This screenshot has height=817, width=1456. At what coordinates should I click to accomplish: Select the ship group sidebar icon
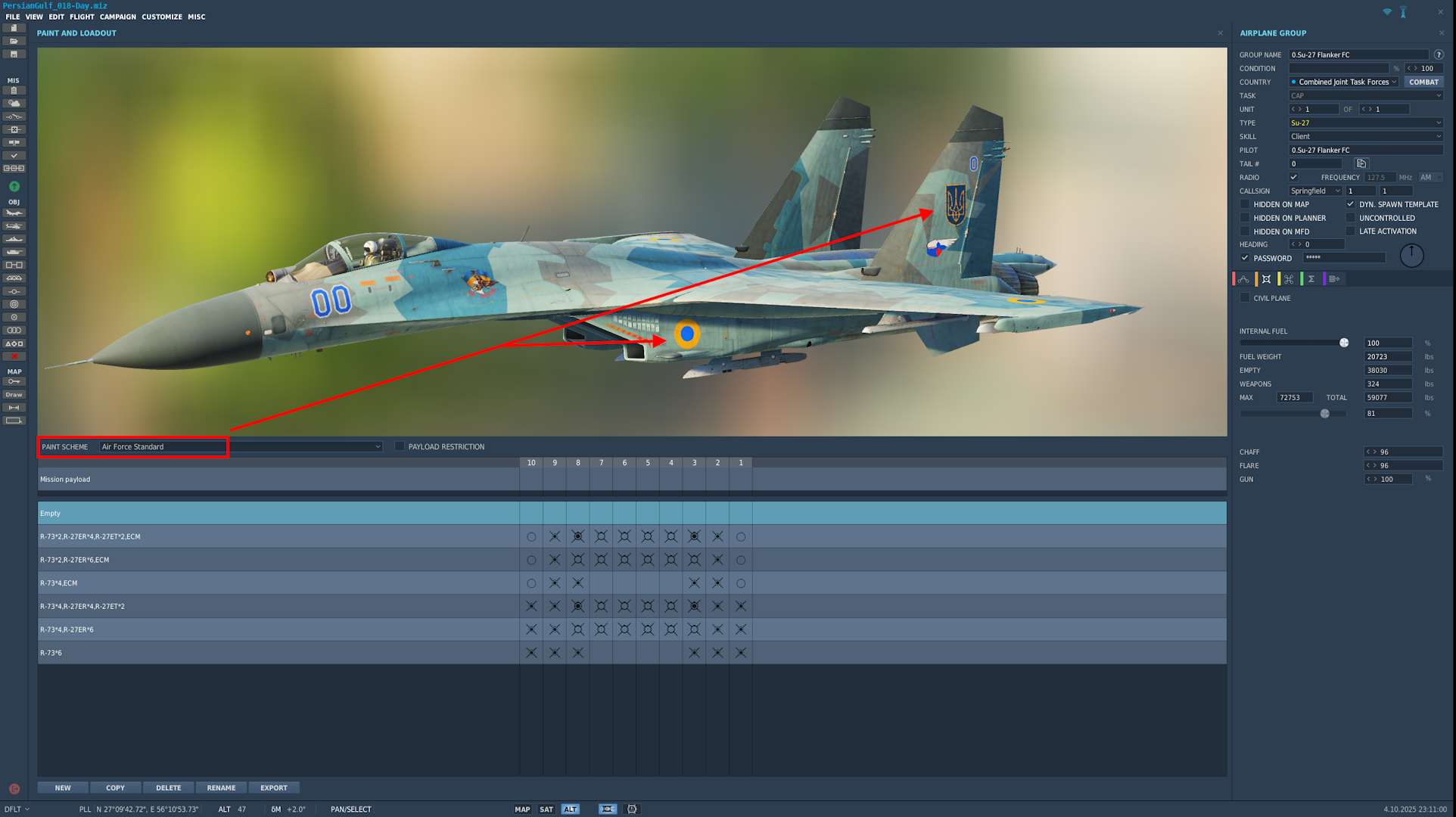click(x=14, y=239)
